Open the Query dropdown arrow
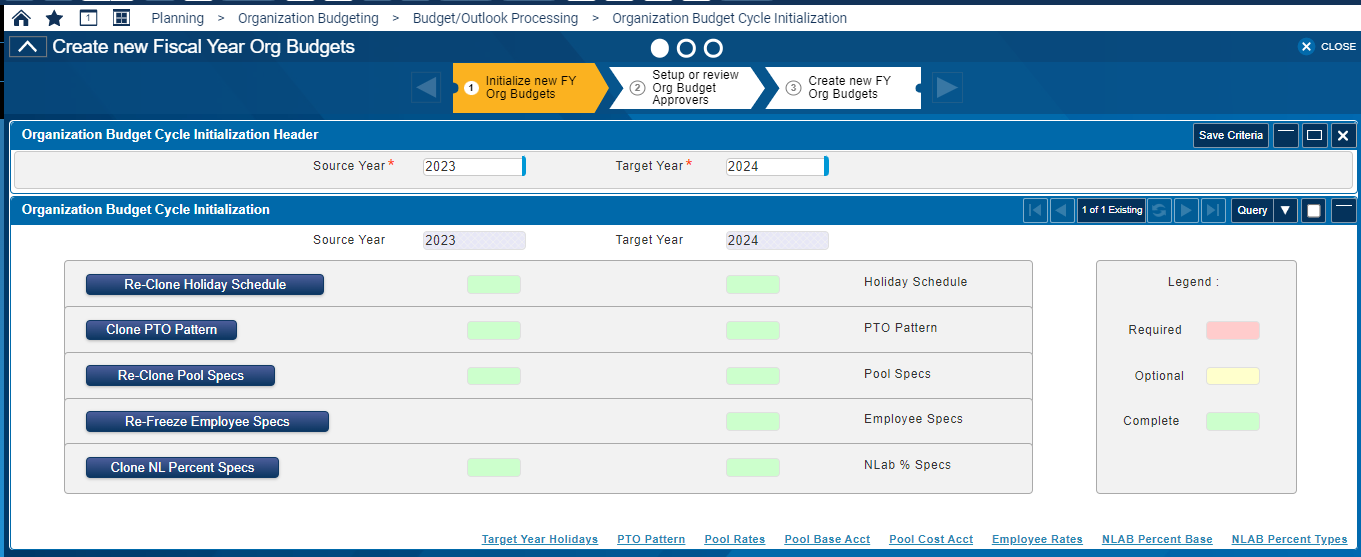Screen dimensions: 1361x557 pyautogui.click(x=1285, y=210)
